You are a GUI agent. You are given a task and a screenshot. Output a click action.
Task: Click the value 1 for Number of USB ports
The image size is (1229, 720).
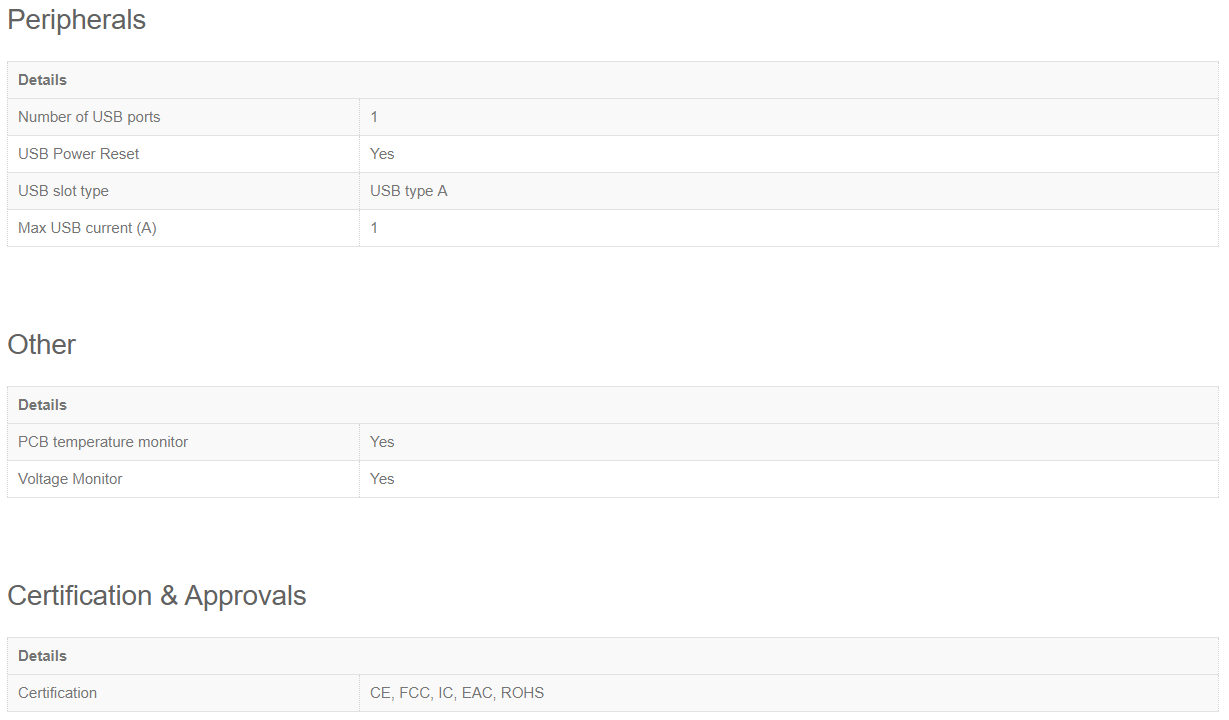point(374,117)
